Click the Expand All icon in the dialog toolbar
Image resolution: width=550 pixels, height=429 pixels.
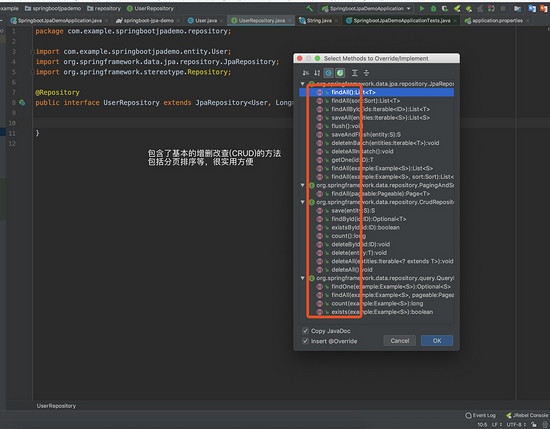355,73
